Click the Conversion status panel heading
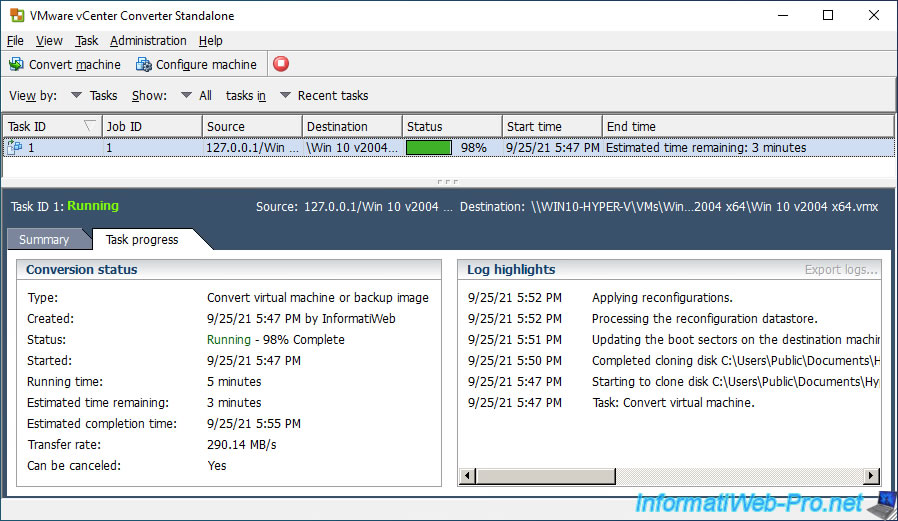Viewport: 898px width, 521px height. pos(81,270)
